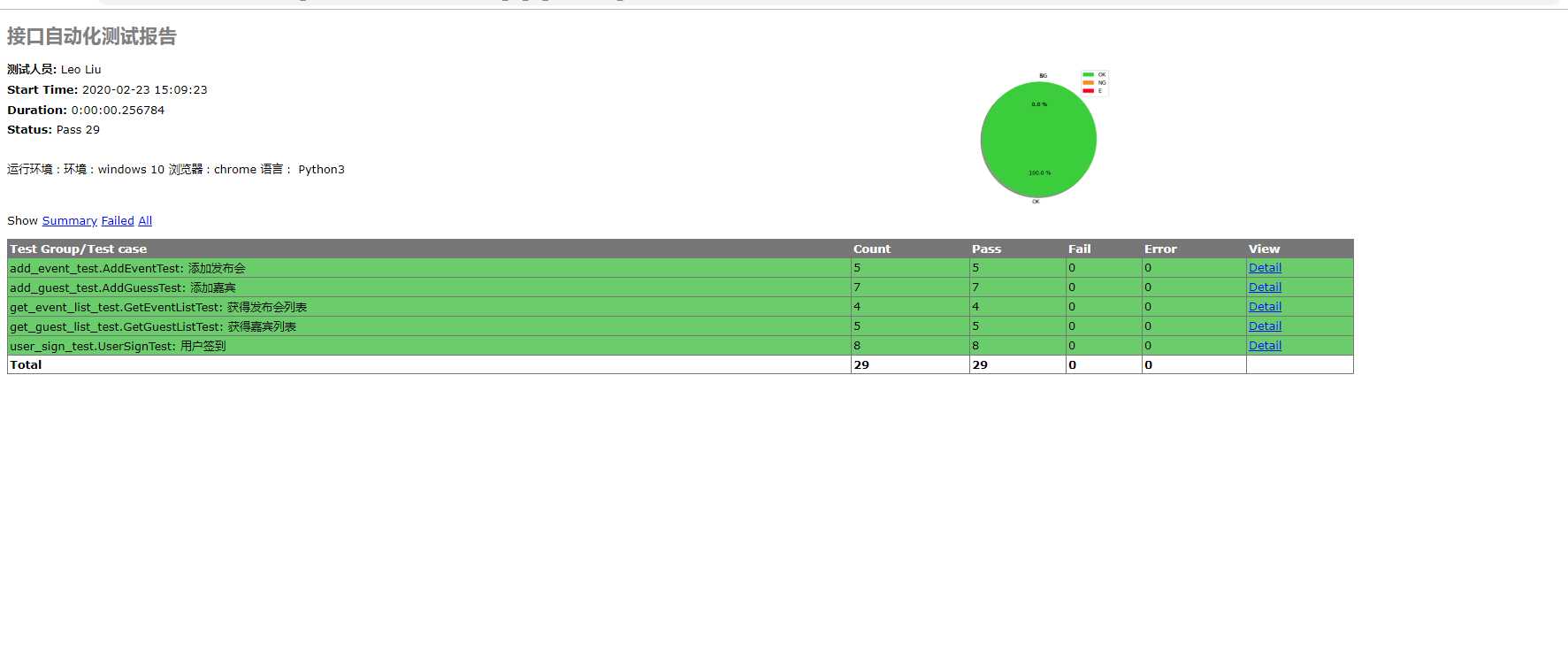Click Count value 4 in get_event_list_test row
The width and height of the screenshot is (1568, 651).
click(857, 307)
